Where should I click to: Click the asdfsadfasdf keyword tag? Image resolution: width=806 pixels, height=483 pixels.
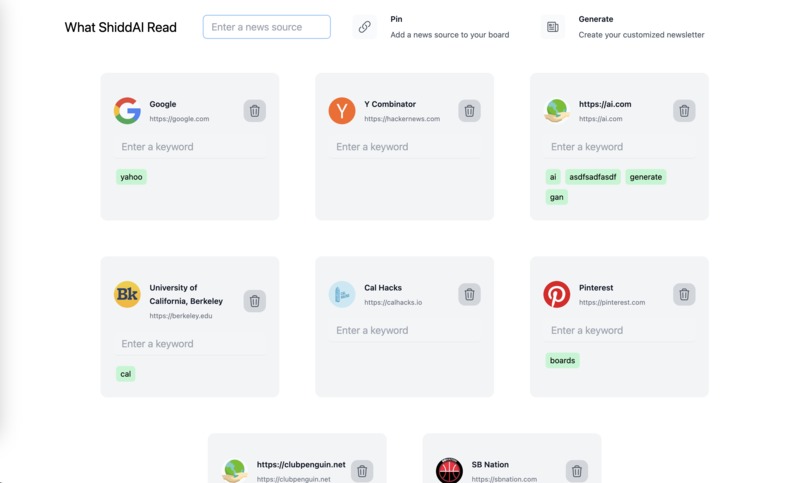(593, 177)
